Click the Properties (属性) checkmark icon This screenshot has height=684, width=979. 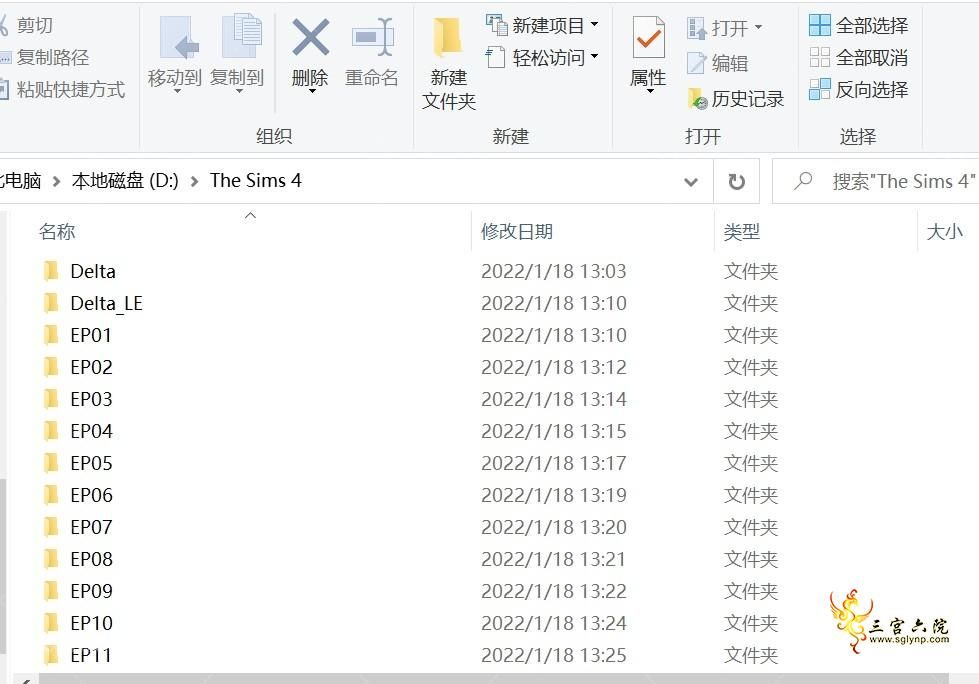click(648, 37)
